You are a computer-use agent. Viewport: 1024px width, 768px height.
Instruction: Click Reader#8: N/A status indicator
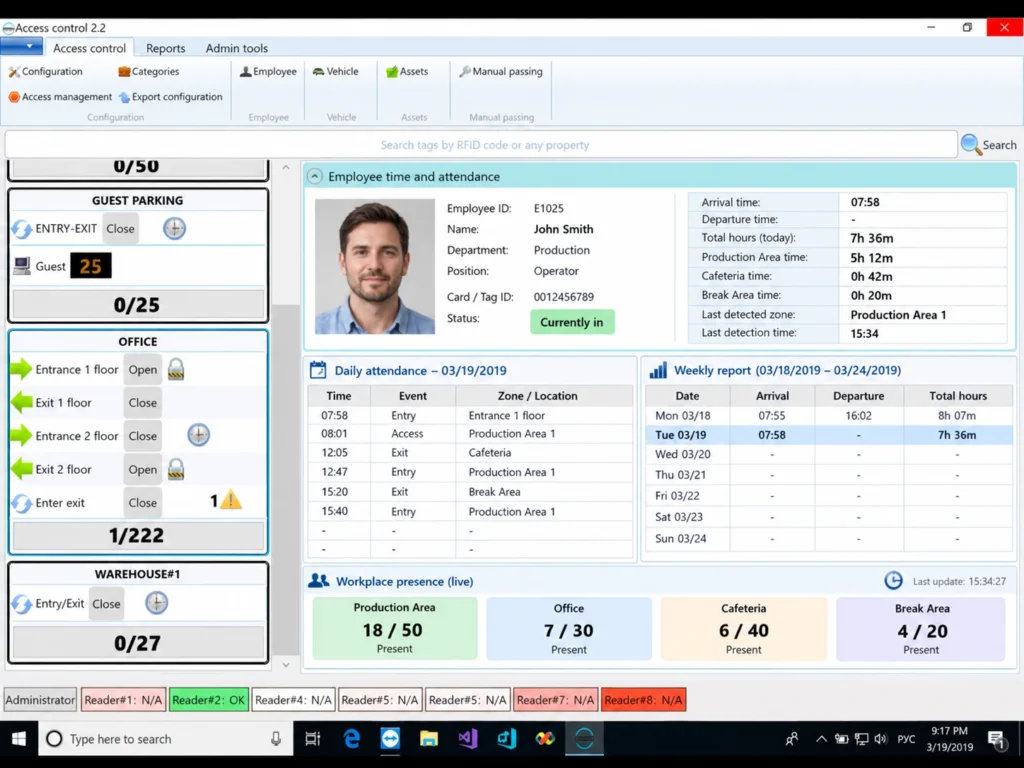pyautogui.click(x=643, y=699)
